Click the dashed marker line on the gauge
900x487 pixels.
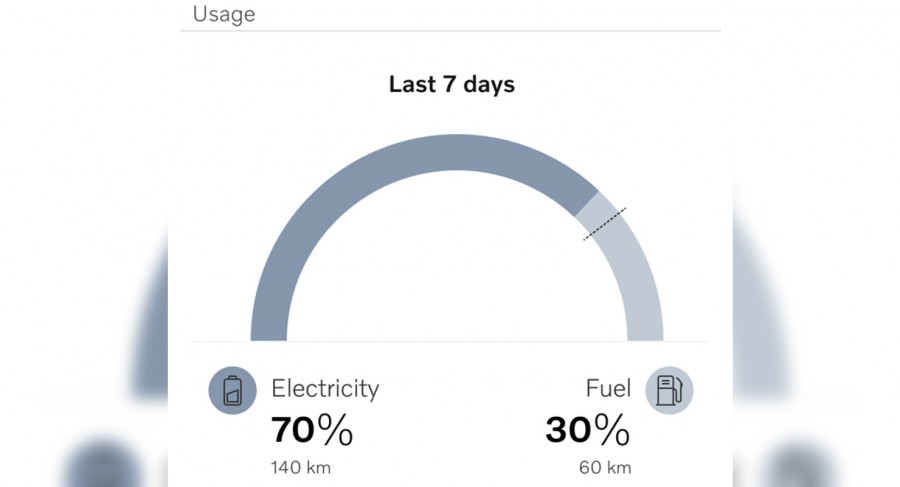click(605, 224)
